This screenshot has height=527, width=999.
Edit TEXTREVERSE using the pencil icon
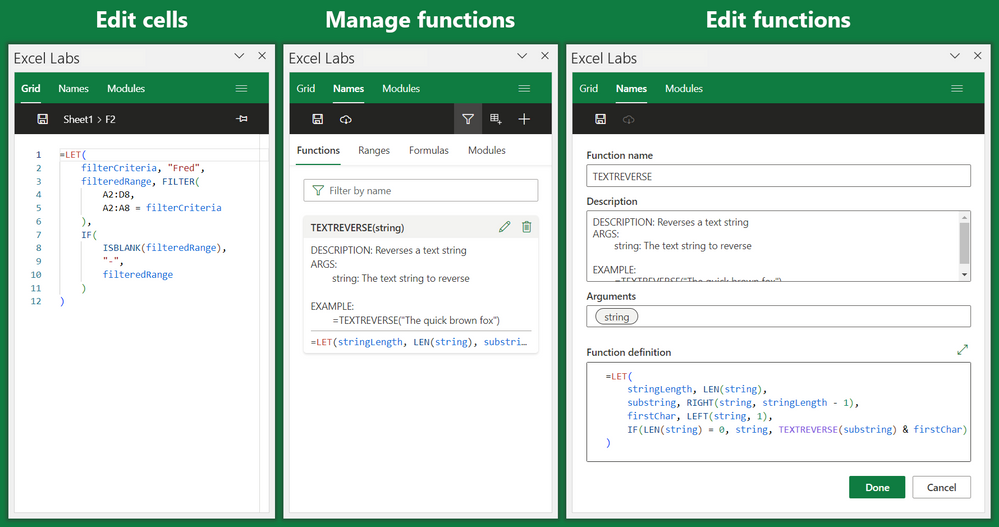point(505,227)
